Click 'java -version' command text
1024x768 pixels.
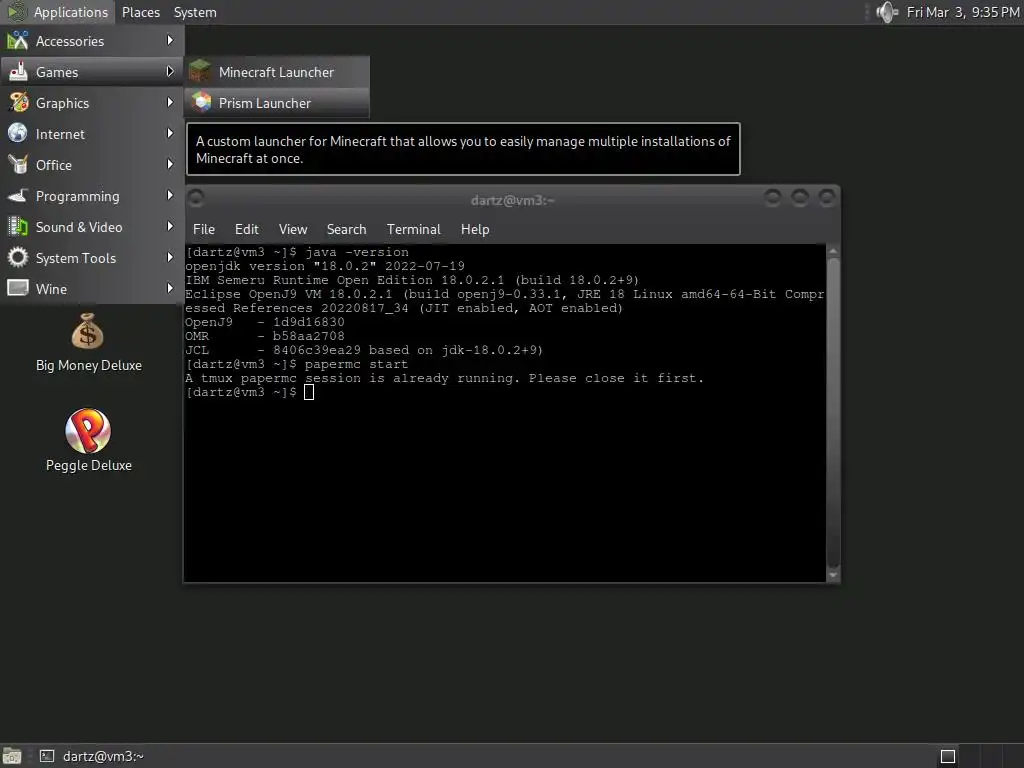click(x=357, y=252)
